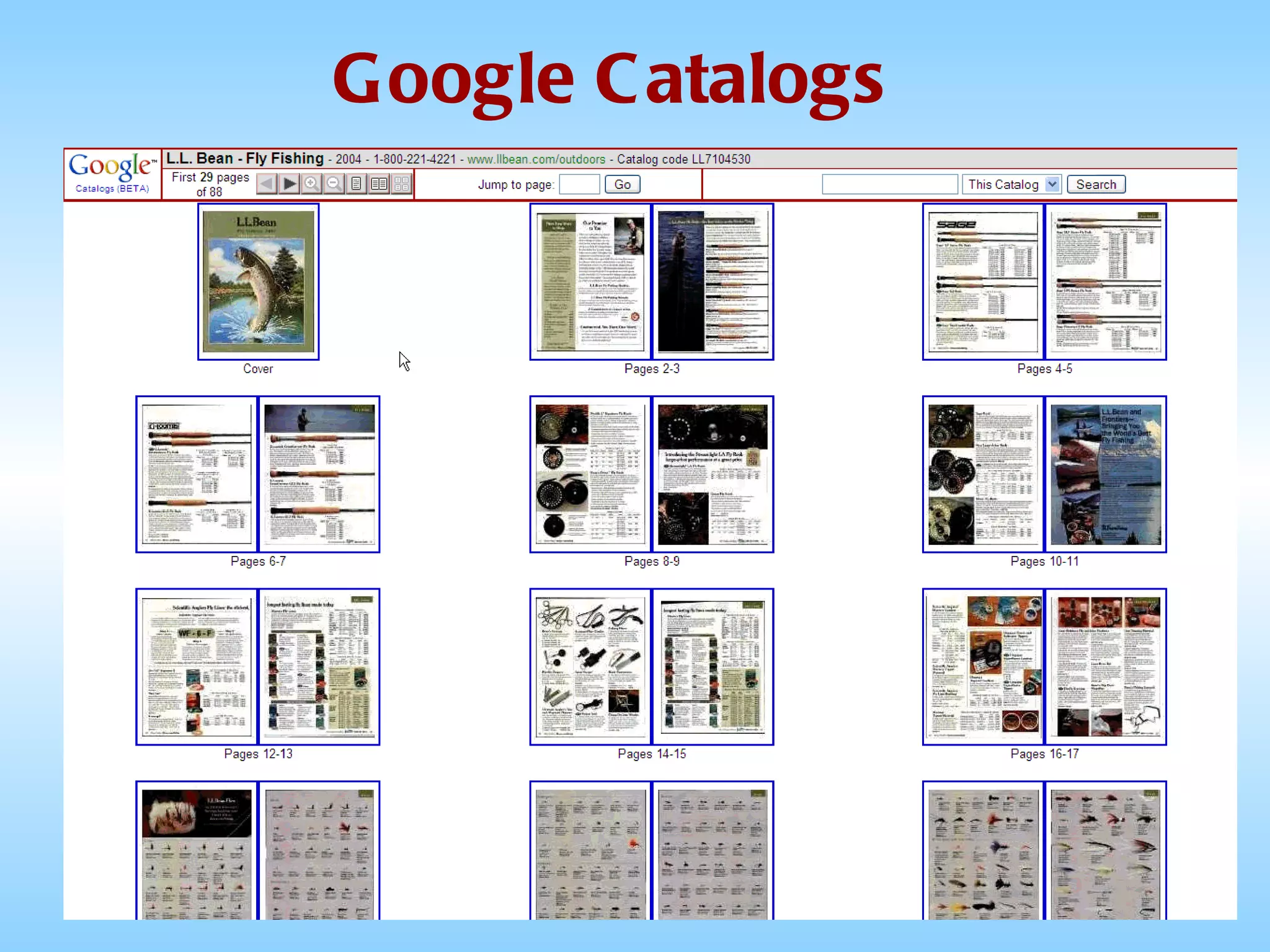Click the 'Pages 14-15' caption
This screenshot has height=952, width=1270.
(652, 754)
